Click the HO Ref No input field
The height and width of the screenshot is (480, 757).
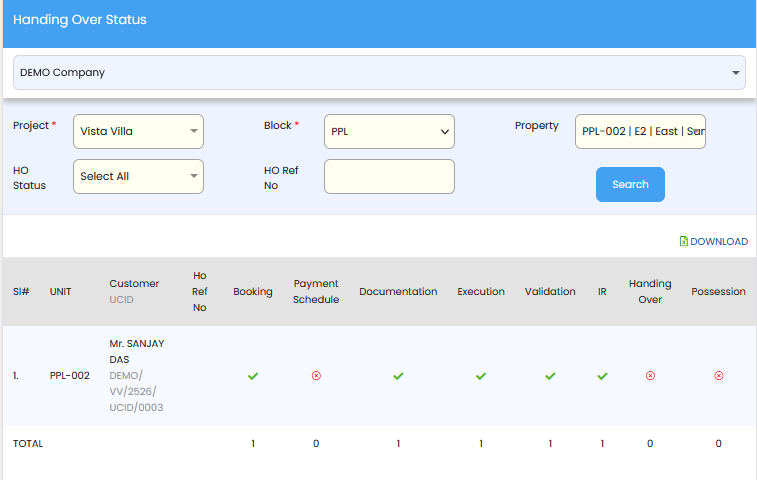point(390,176)
